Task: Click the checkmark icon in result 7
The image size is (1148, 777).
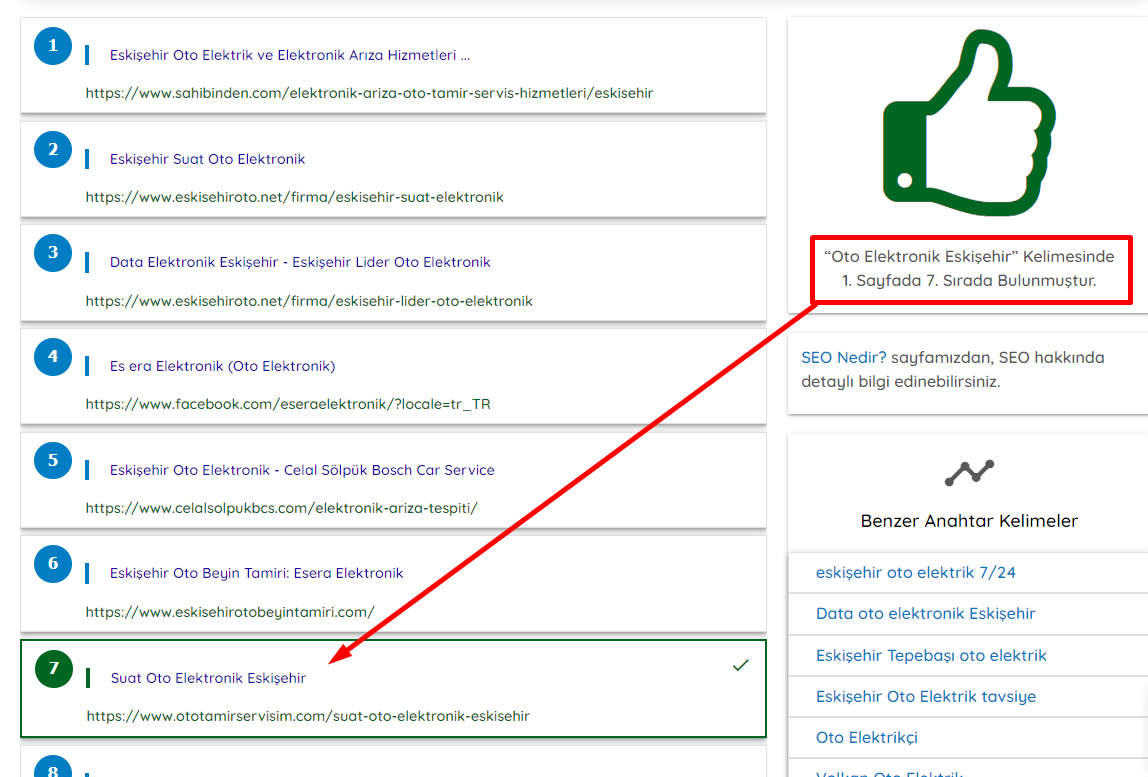Action: [x=740, y=665]
